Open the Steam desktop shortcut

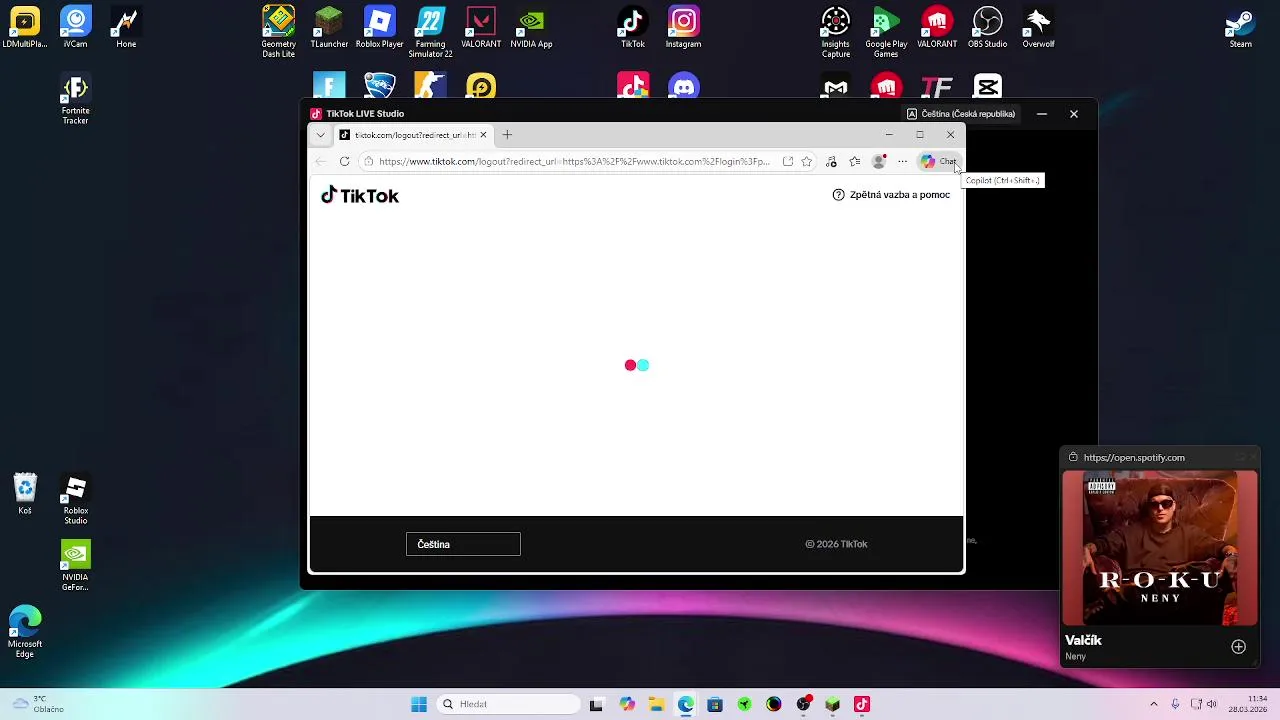[x=1241, y=27]
